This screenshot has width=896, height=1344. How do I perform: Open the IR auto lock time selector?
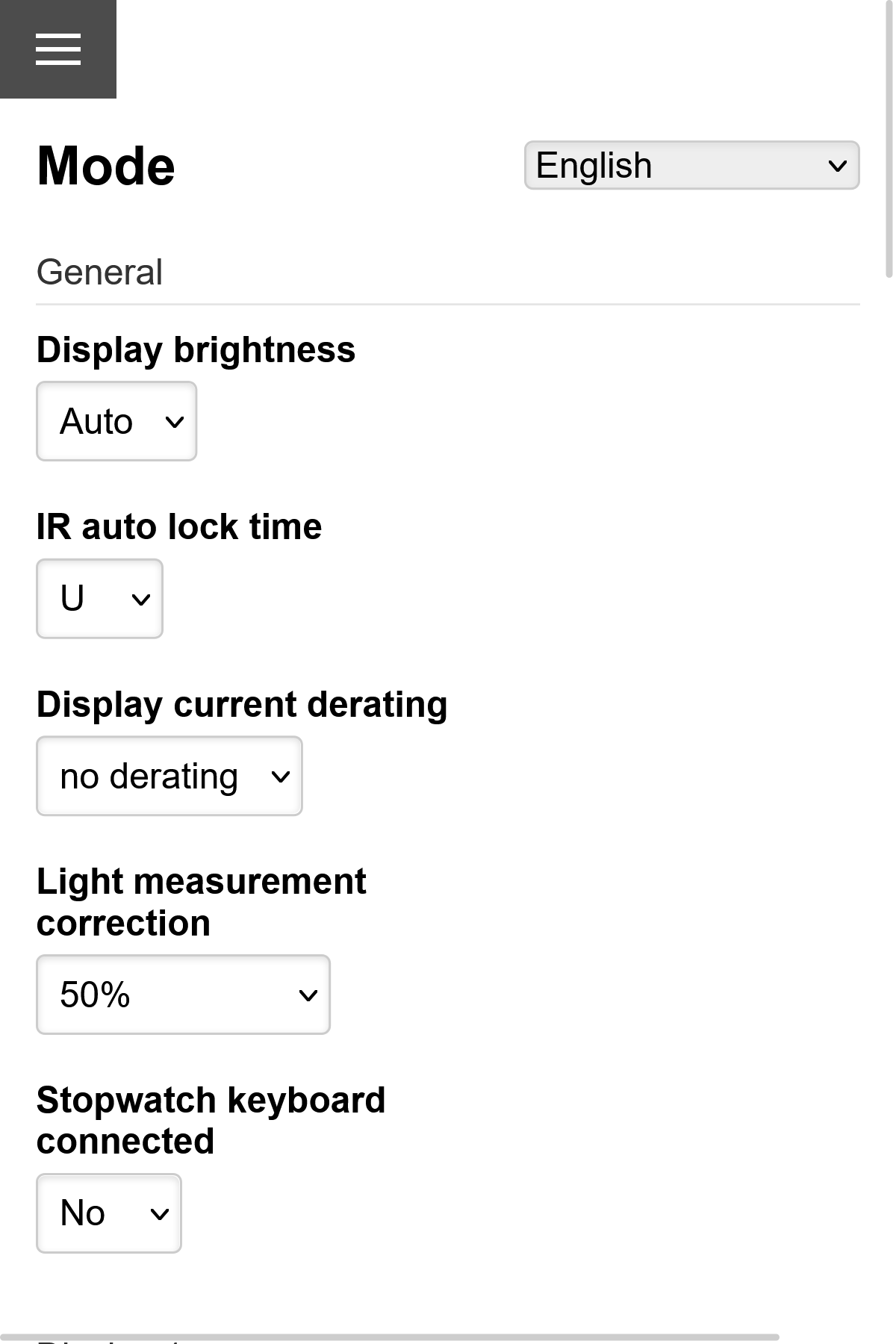click(99, 599)
